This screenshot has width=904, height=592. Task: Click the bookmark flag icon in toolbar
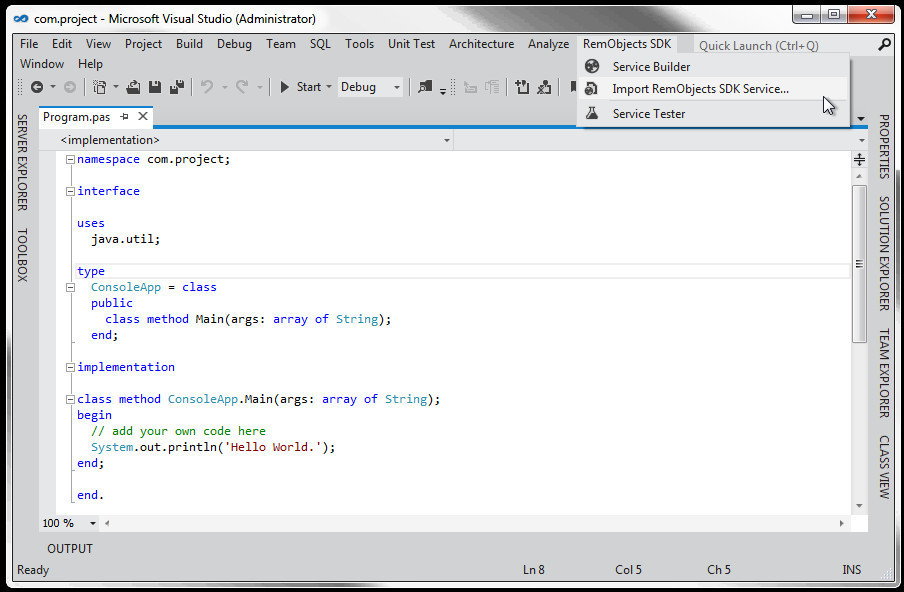(x=573, y=87)
